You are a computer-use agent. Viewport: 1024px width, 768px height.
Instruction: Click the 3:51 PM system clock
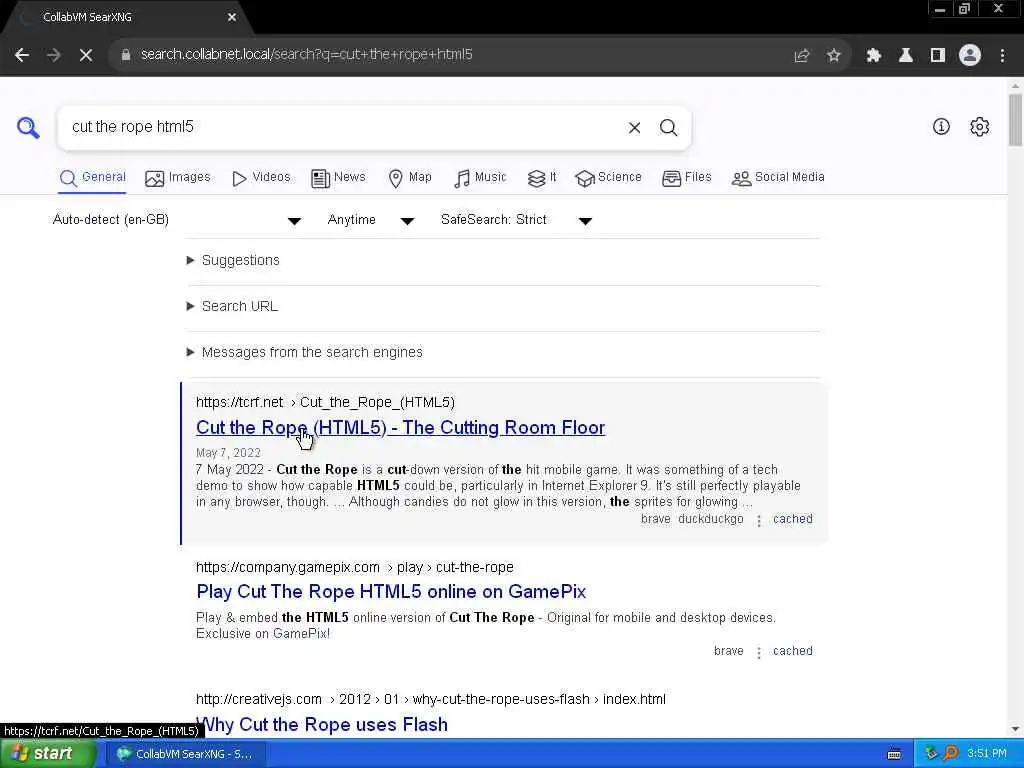987,754
